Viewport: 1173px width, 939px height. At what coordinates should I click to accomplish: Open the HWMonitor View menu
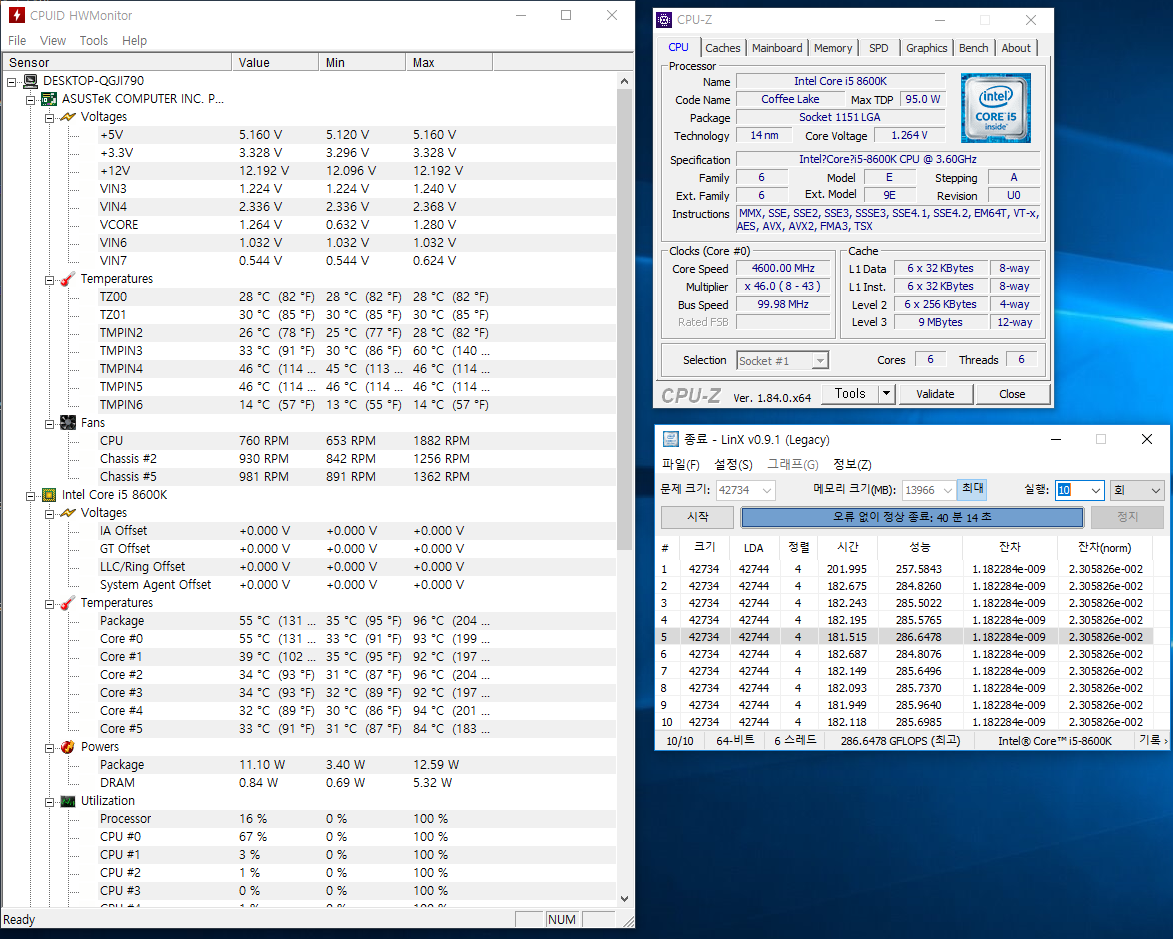(x=52, y=40)
